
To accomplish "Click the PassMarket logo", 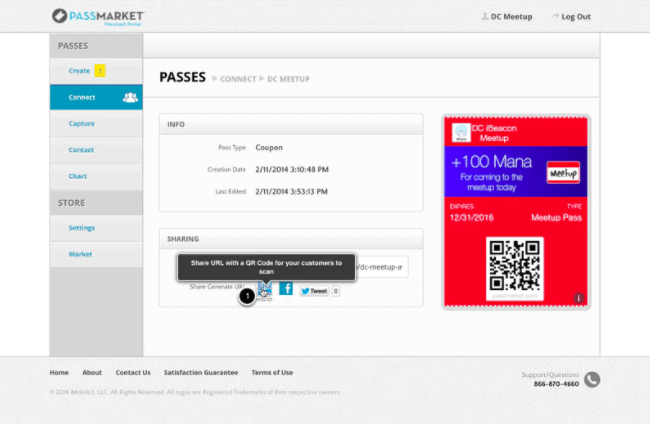I will (98, 17).
